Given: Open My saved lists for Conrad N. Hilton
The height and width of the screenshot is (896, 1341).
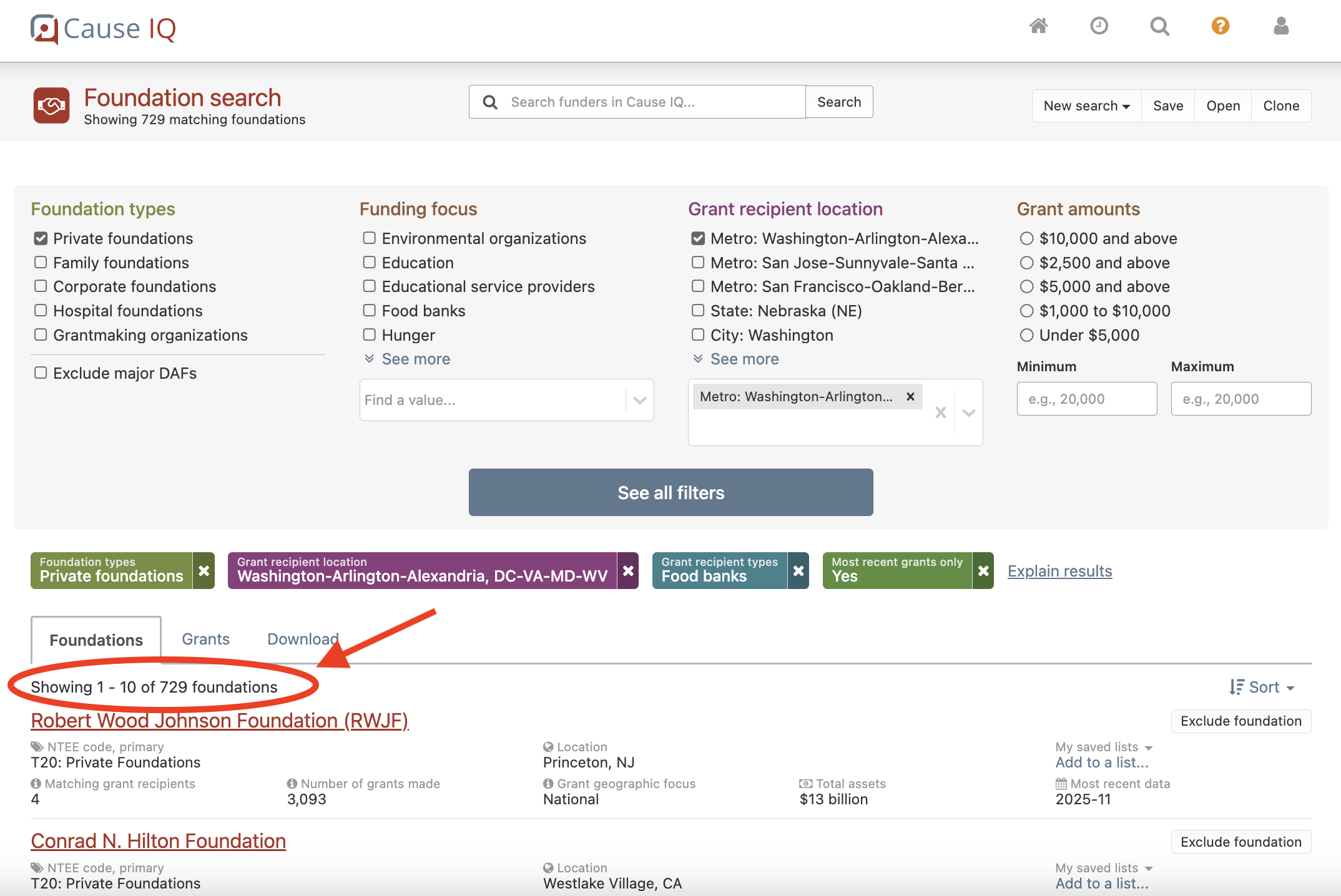Looking at the screenshot, I should tap(1104, 868).
